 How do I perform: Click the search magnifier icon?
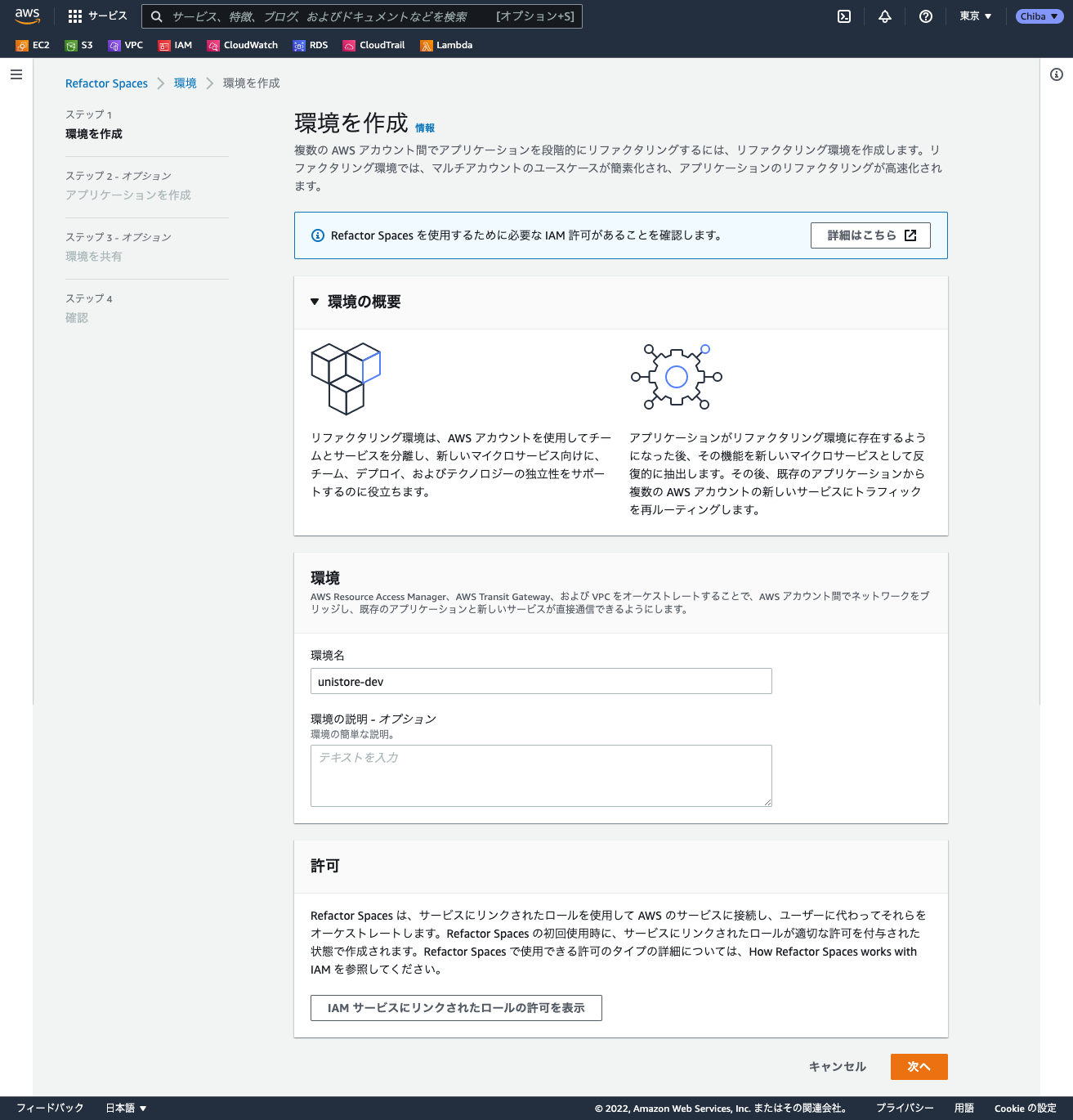(x=157, y=16)
